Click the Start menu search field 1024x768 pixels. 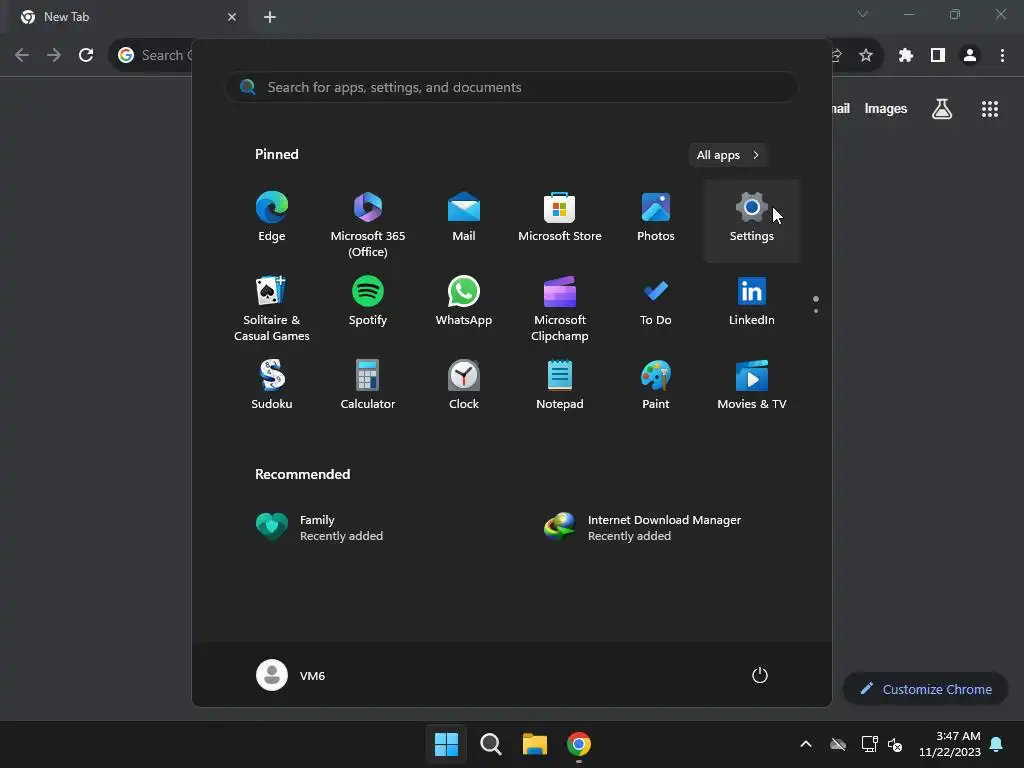point(512,88)
